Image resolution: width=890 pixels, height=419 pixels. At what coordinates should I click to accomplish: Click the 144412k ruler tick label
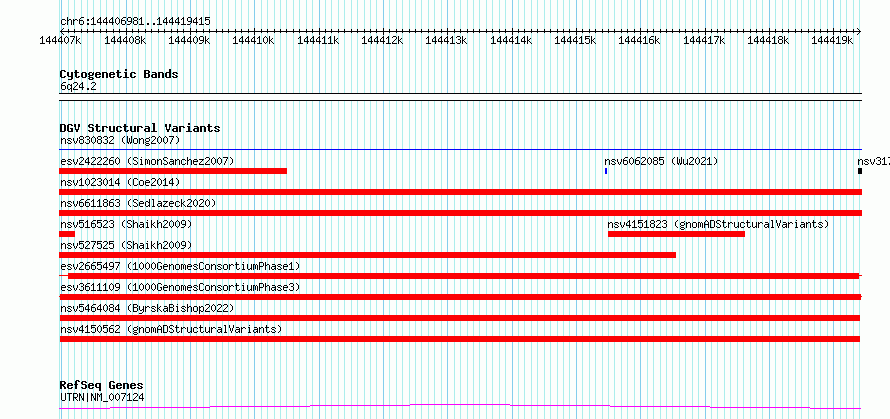pyautogui.click(x=382, y=40)
